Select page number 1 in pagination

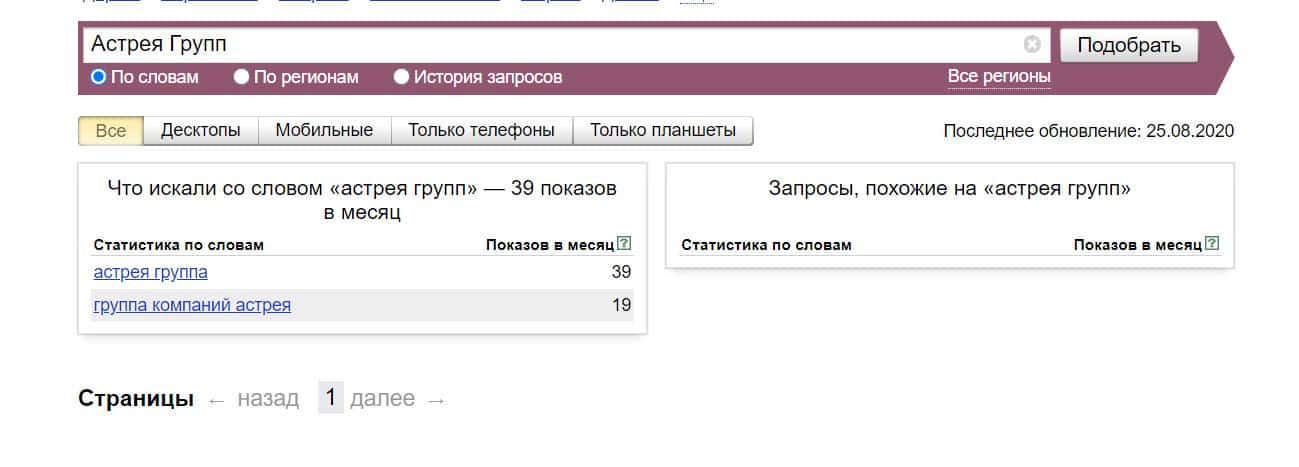pyautogui.click(x=331, y=398)
